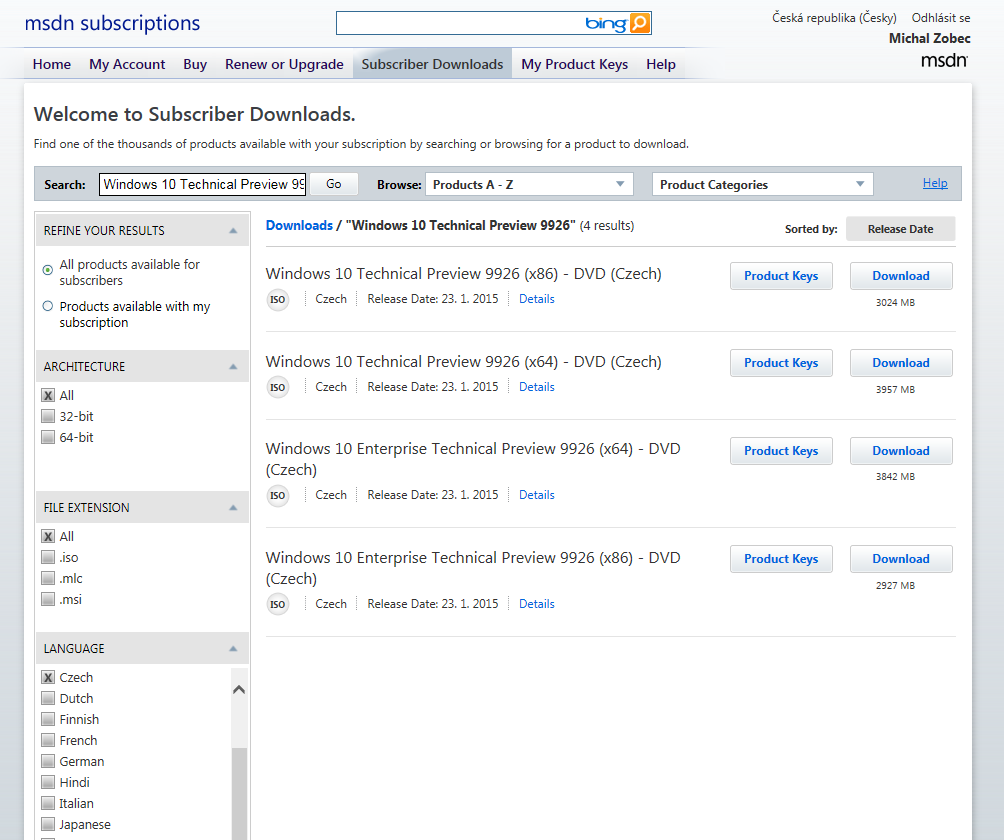Screen dimensions: 1004x840
Task: Enable the 64-bit architecture checkbox
Action: click(48, 437)
